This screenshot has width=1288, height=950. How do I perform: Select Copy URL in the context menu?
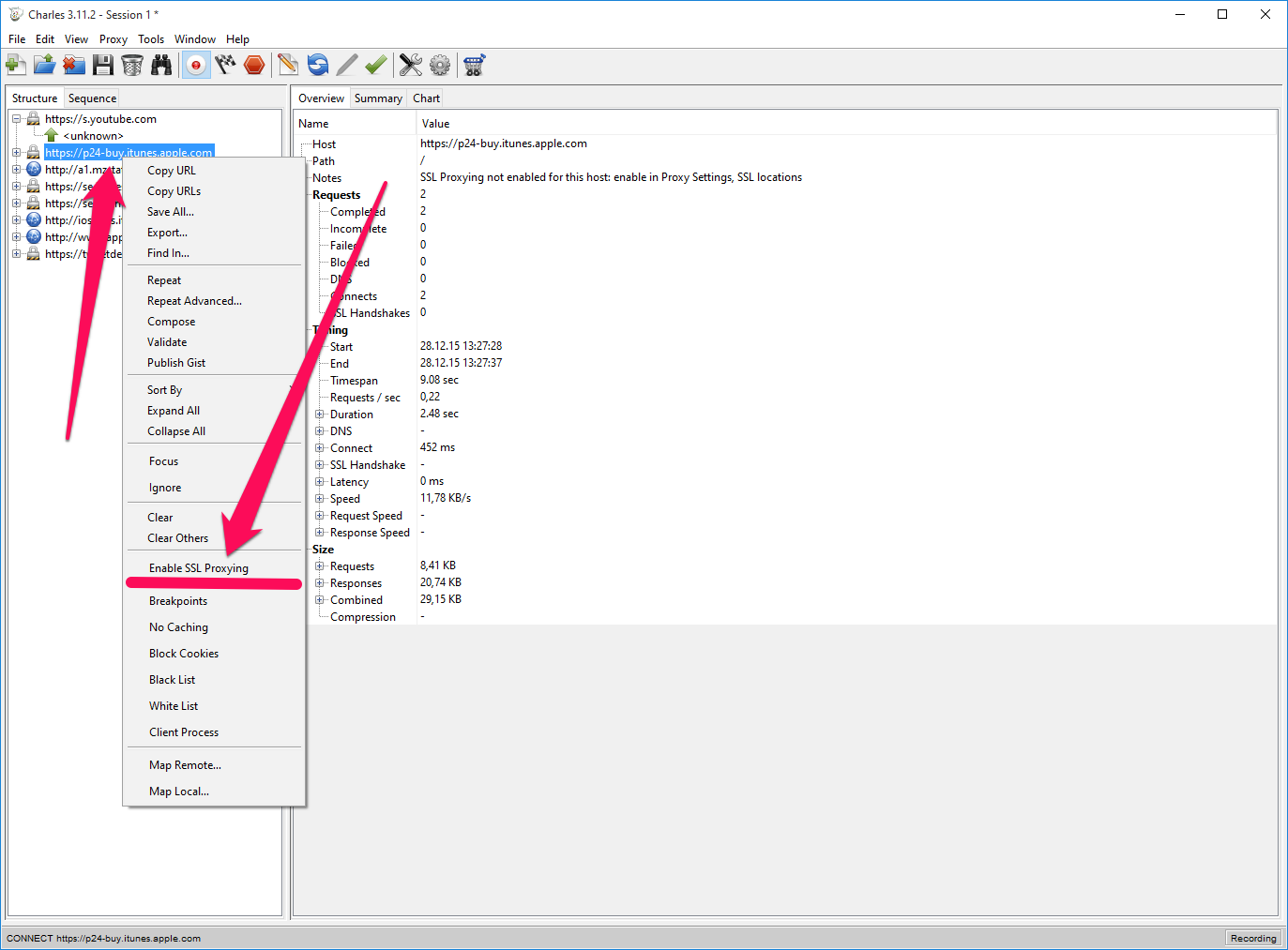[x=172, y=171]
